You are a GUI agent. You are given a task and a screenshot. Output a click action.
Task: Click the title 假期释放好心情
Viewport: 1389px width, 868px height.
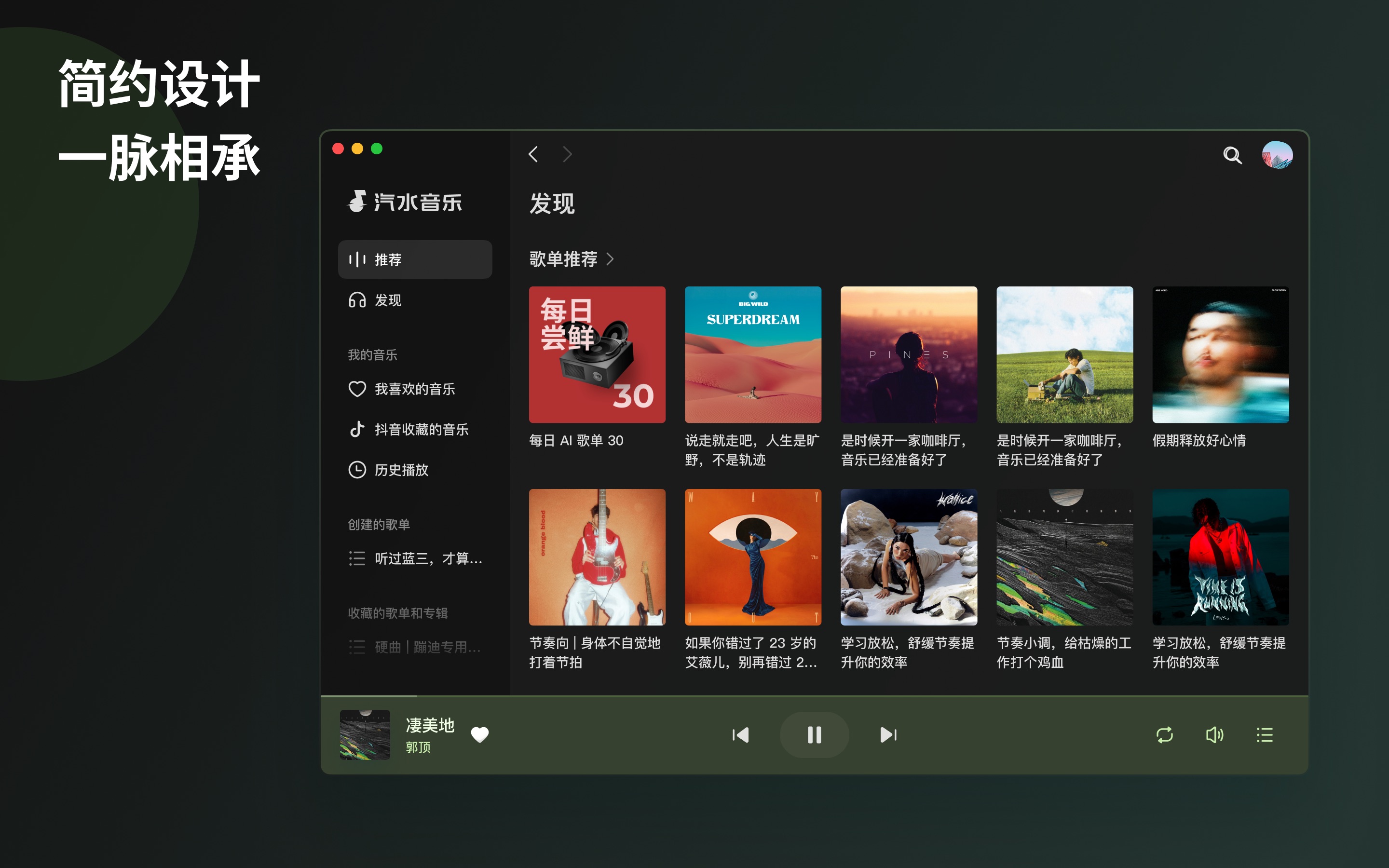pyautogui.click(x=1199, y=441)
